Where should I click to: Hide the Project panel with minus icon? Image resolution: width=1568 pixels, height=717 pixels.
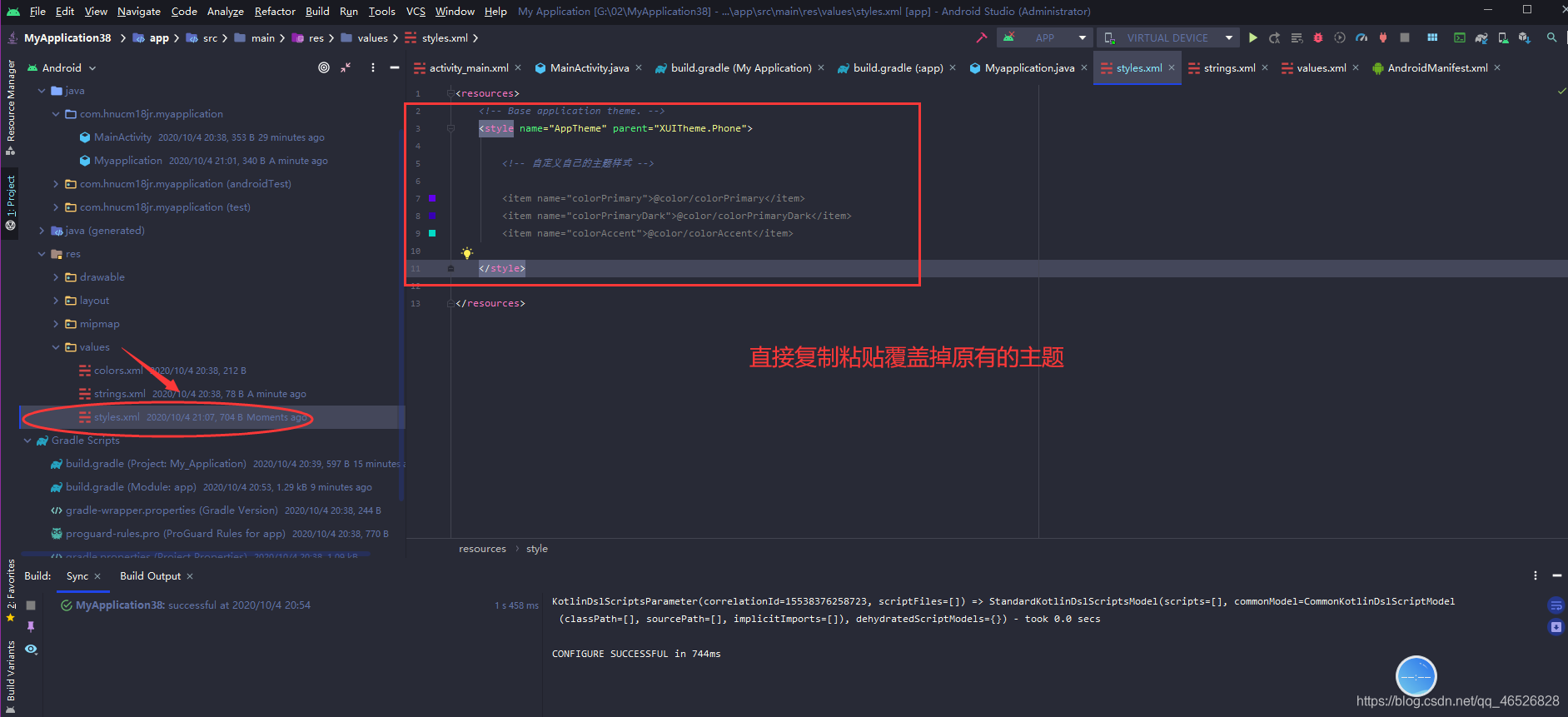395,67
